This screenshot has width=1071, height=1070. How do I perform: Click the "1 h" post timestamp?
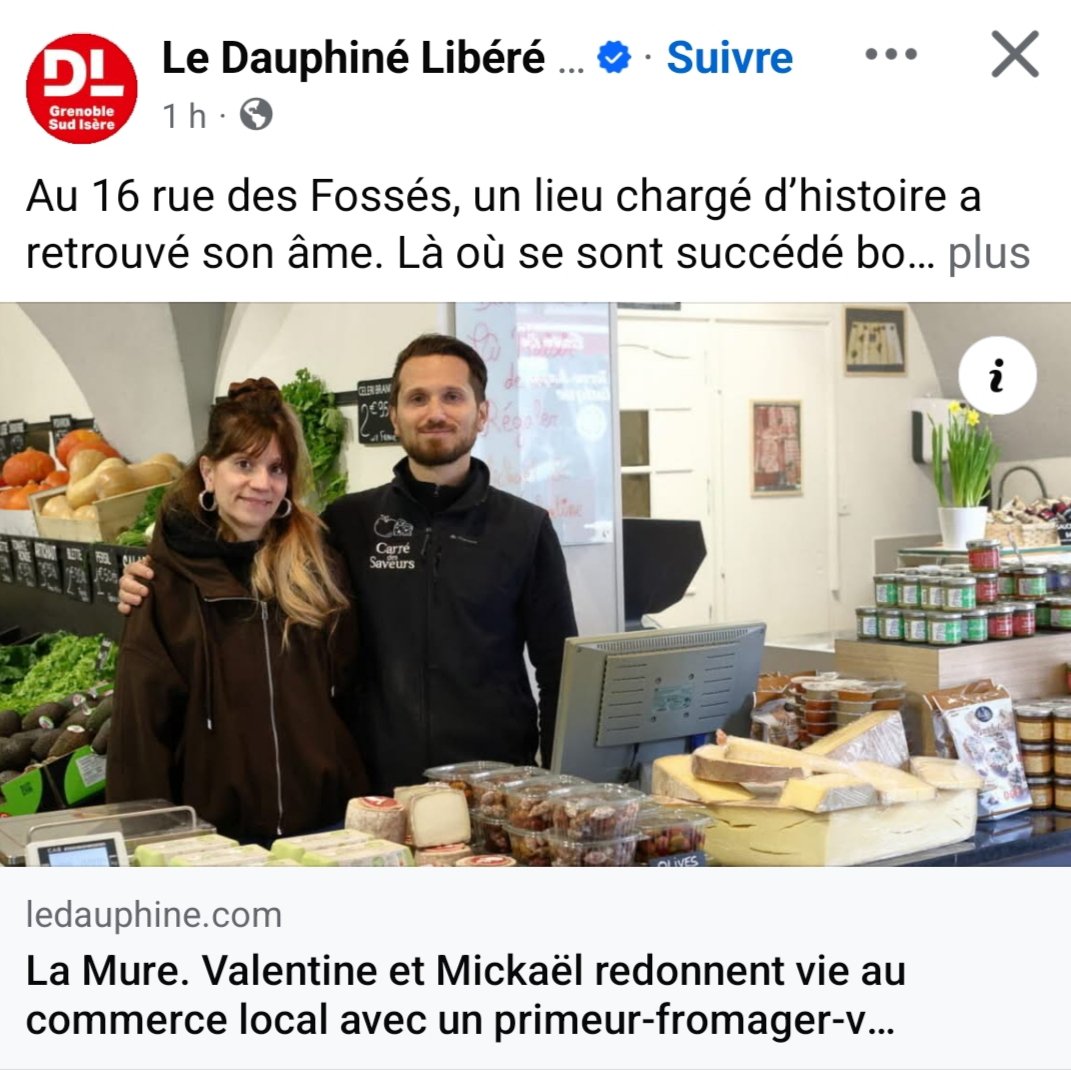(184, 115)
